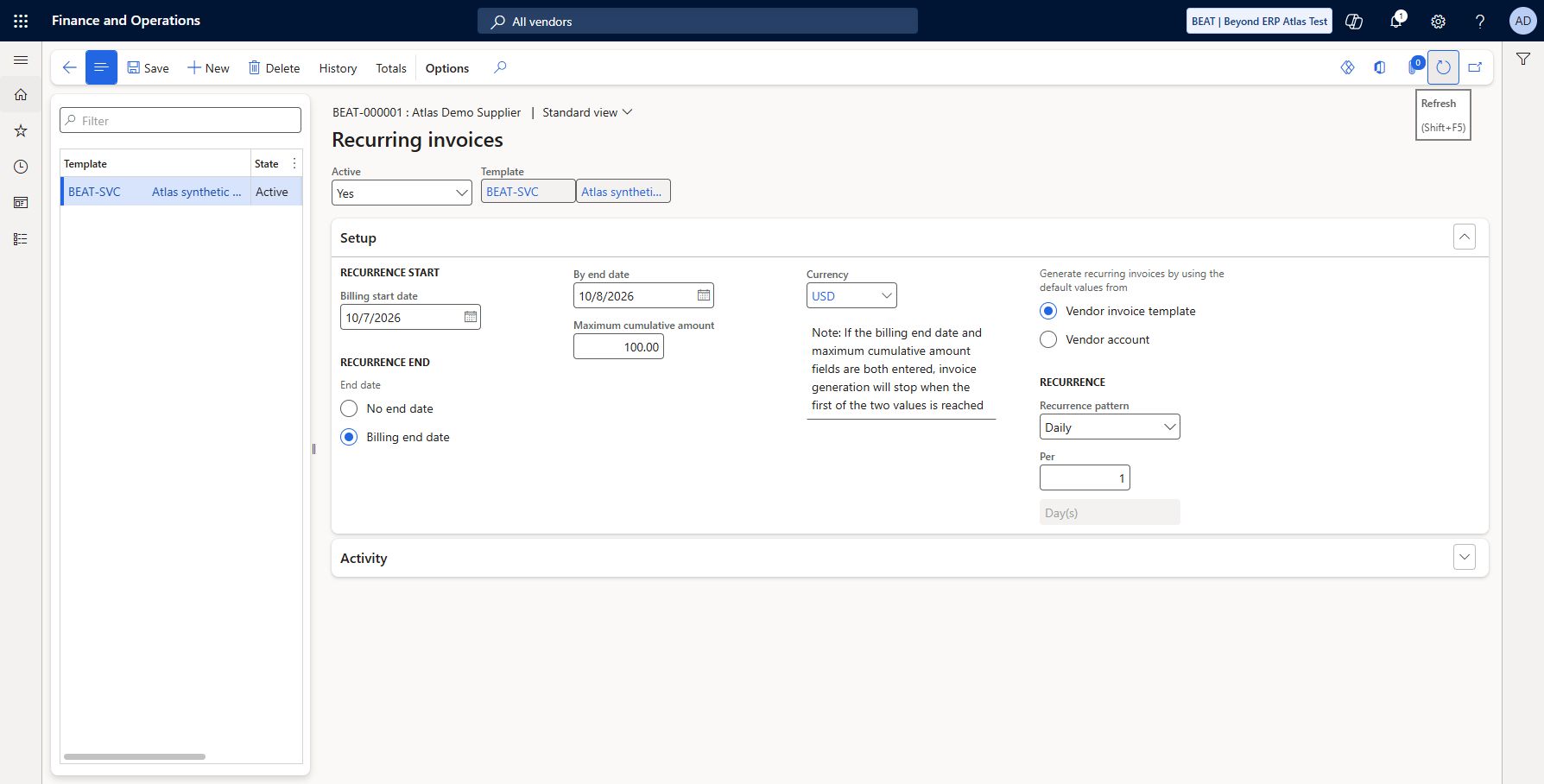The width and height of the screenshot is (1544, 784).
Task: Open the Options tab
Action: click(x=447, y=68)
